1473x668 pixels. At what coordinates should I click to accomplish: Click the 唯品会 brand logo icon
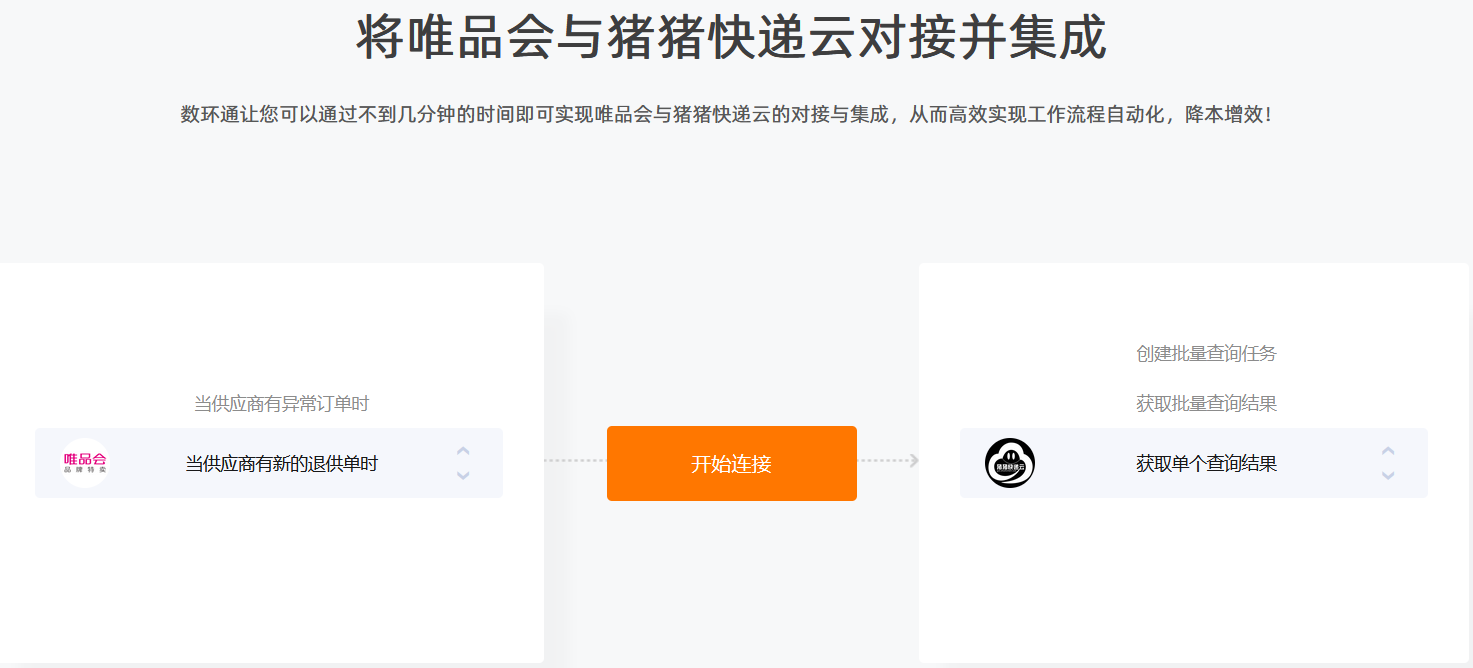point(85,463)
